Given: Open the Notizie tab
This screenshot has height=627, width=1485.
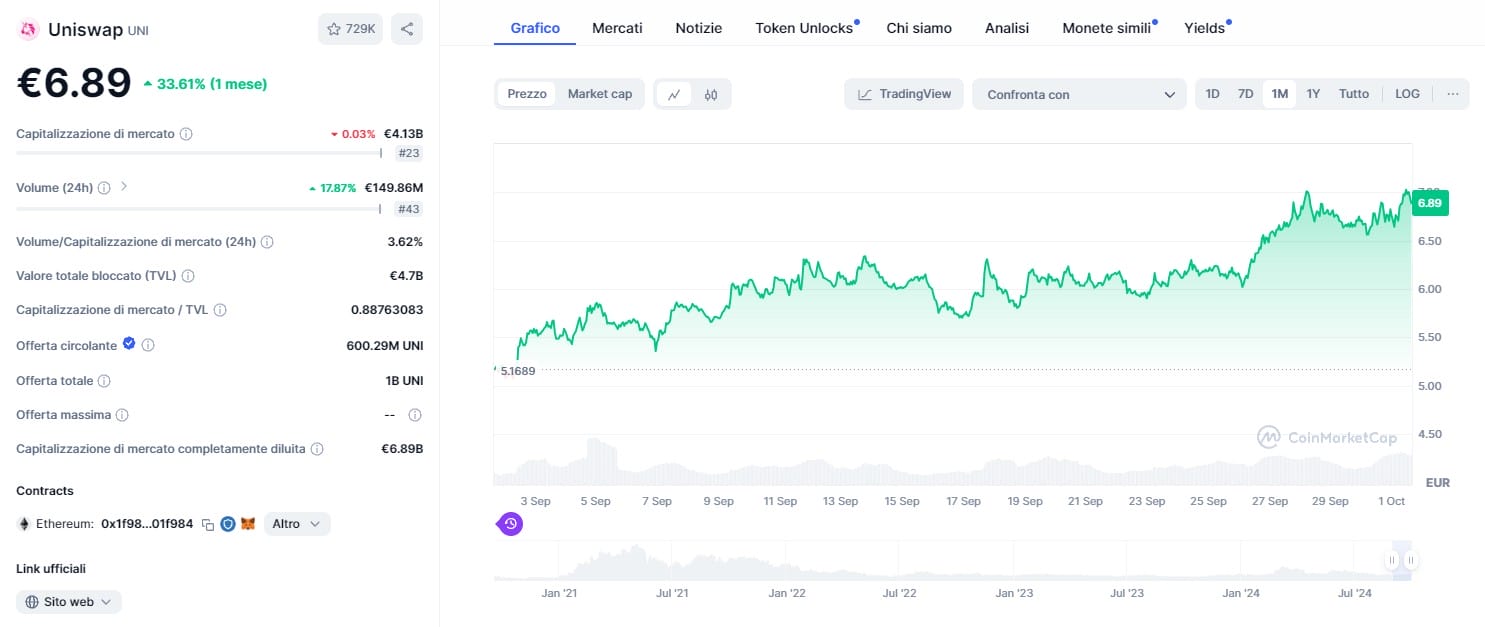Looking at the screenshot, I should coord(698,28).
